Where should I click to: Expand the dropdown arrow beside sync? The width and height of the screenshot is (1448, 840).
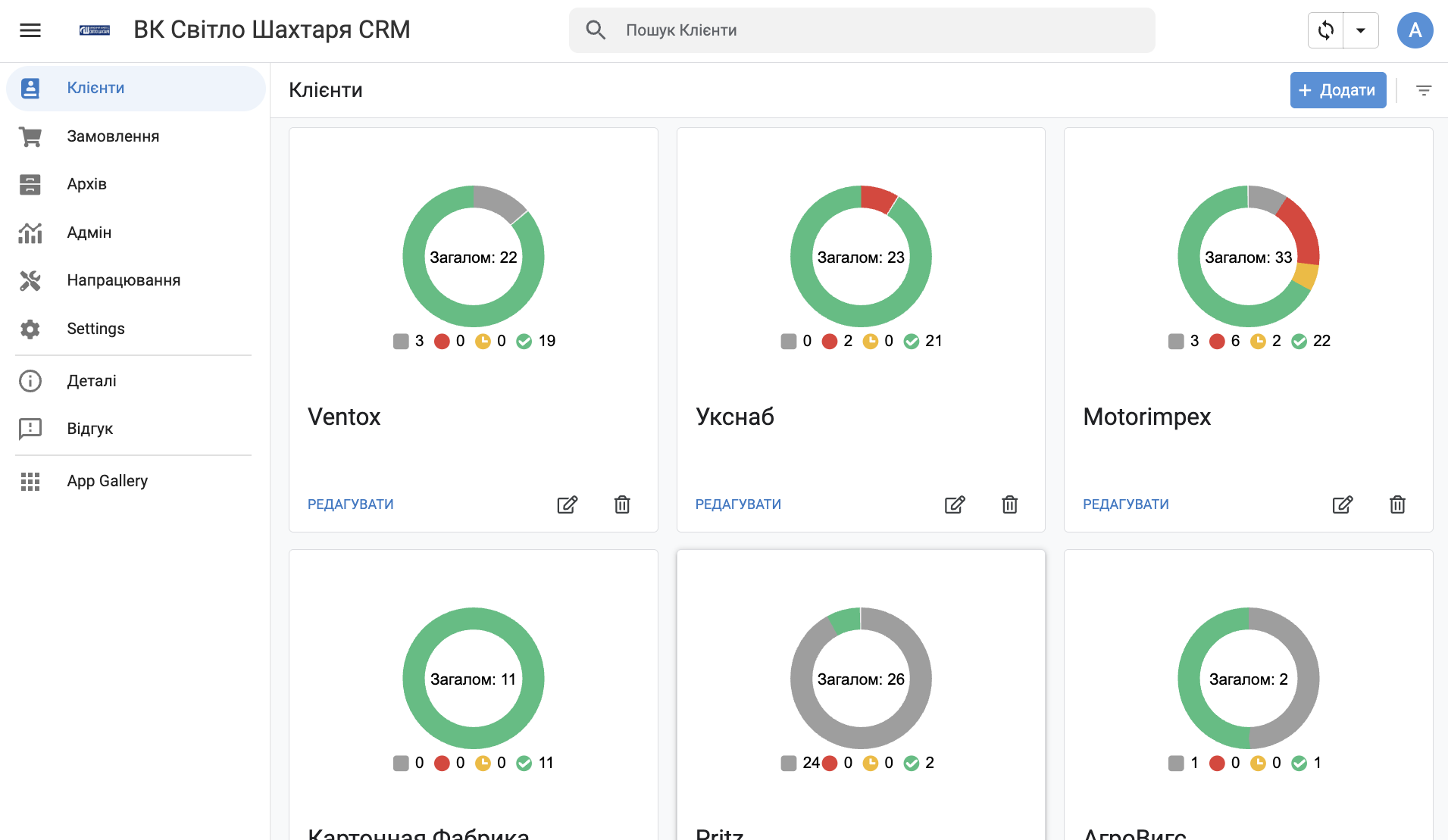coord(1361,30)
